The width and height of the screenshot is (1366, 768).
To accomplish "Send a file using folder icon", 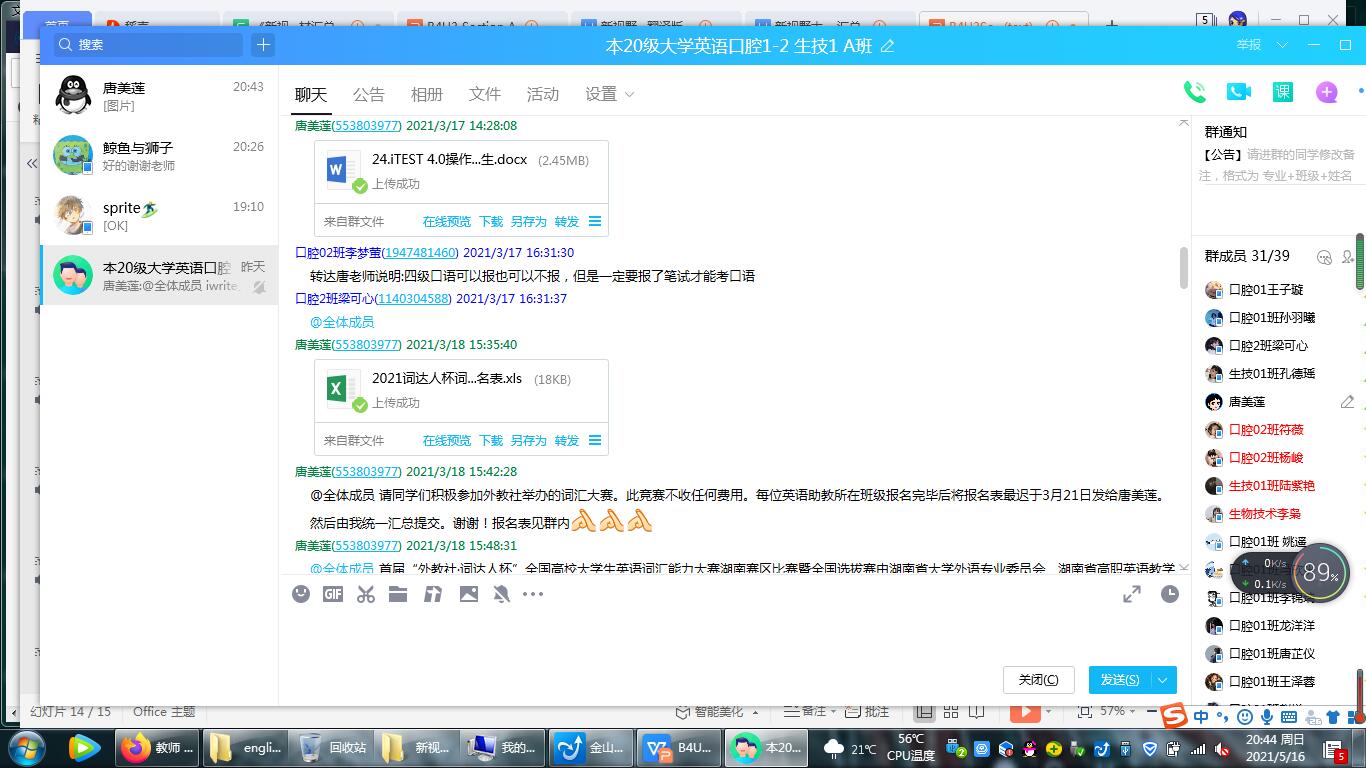I will click(398, 594).
